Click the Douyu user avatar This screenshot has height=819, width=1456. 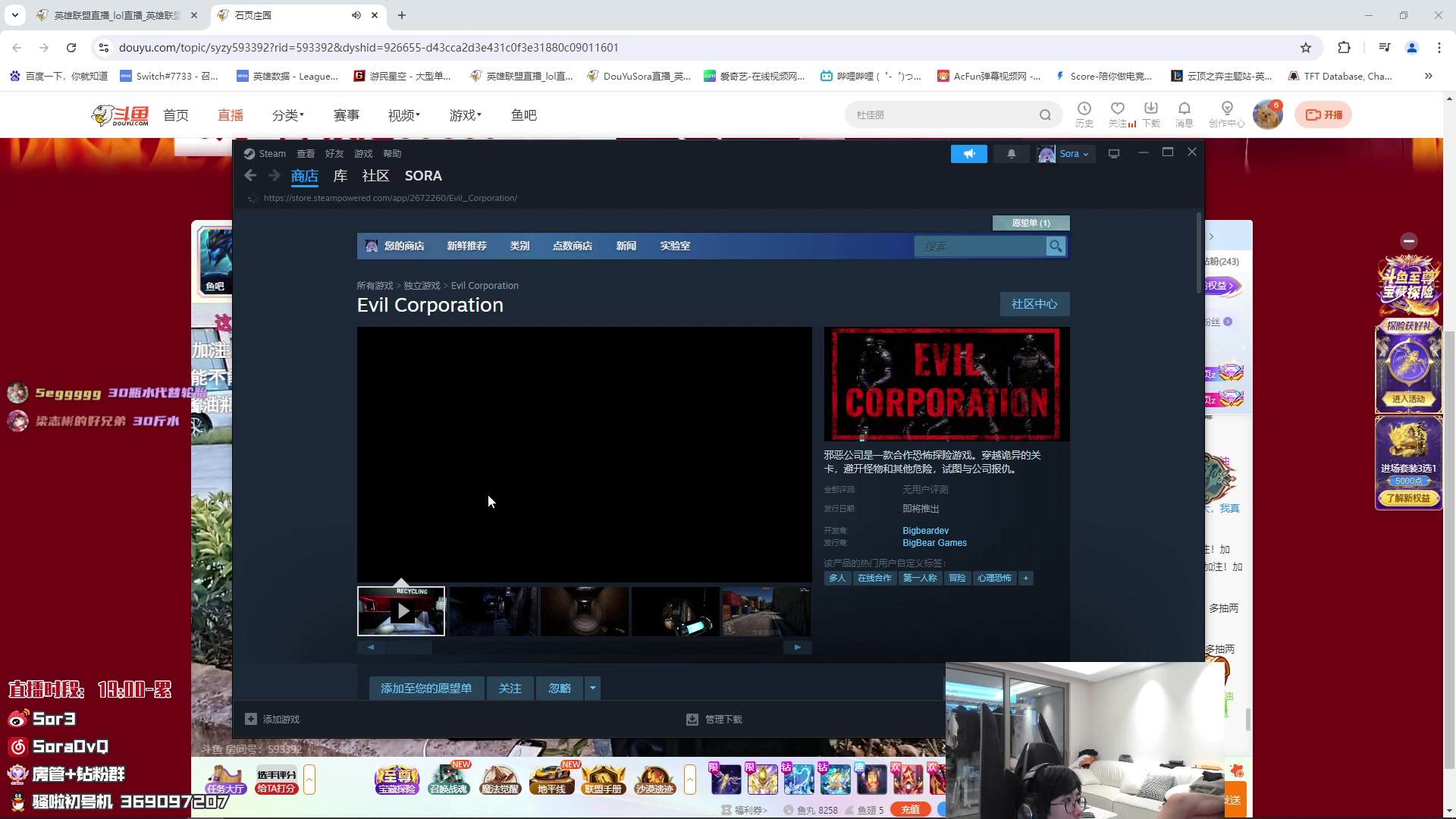(x=1268, y=115)
